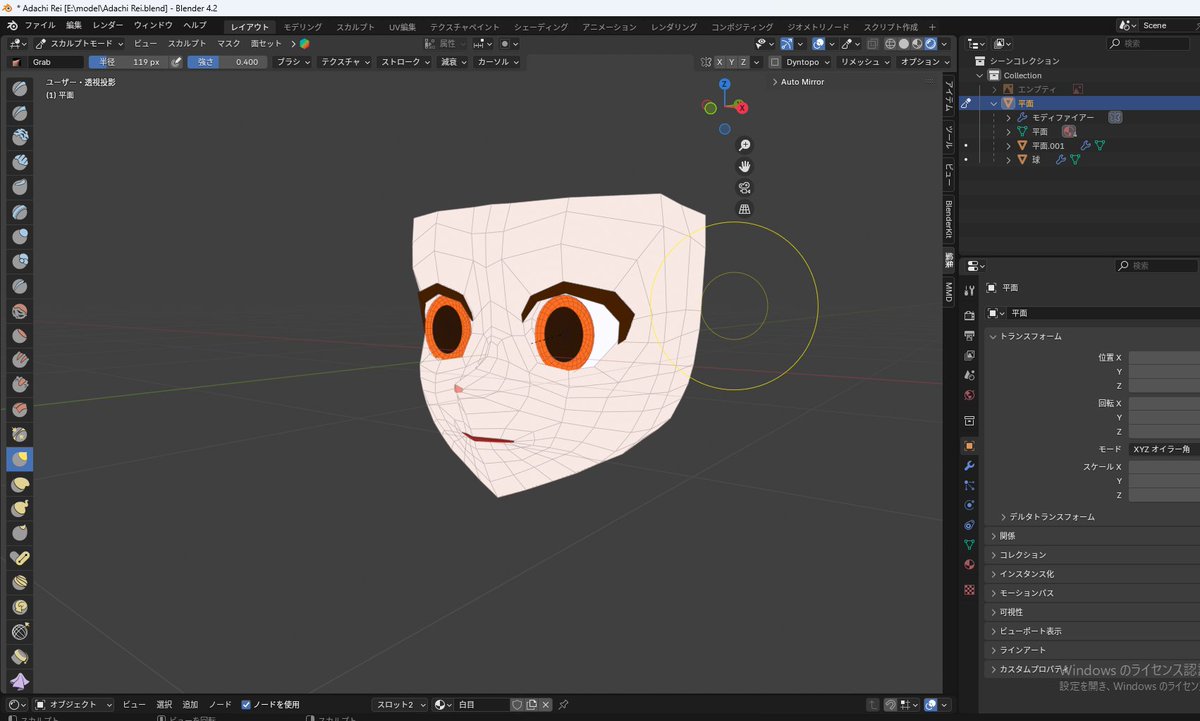Open the Modifiers wrench properties tab
This screenshot has width=1200, height=721.
pyautogui.click(x=969, y=466)
